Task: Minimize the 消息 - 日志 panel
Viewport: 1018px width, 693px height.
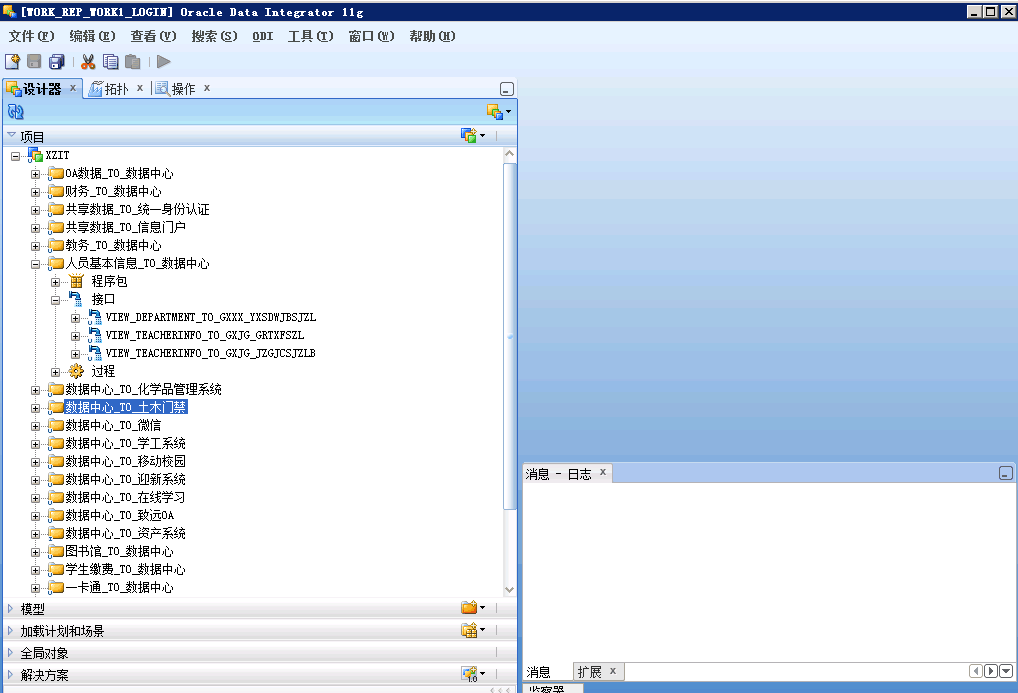Action: 1006,473
